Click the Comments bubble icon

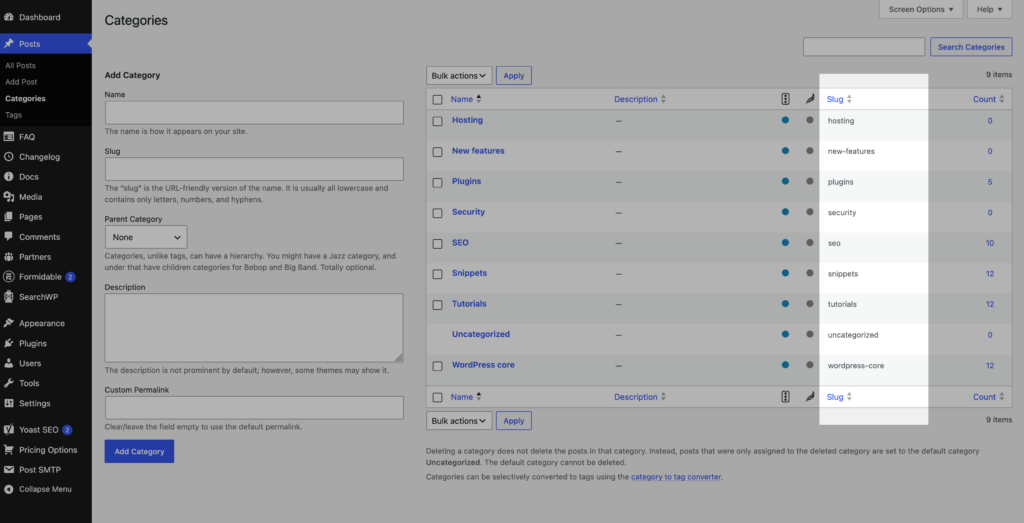pyautogui.click(x=9, y=237)
